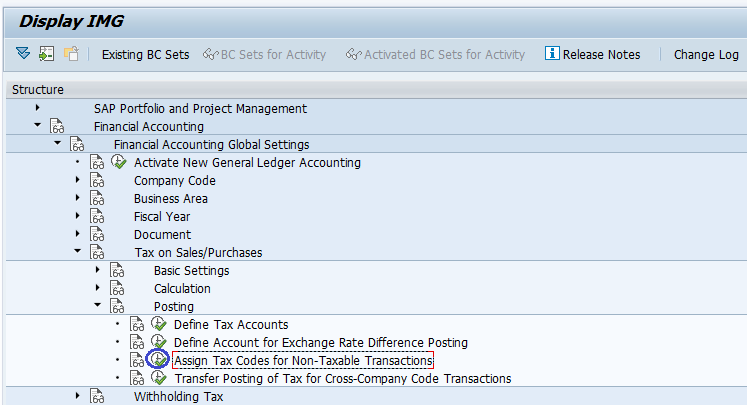The height and width of the screenshot is (405, 747).
Task: Open documentation for Assign Tax Codes for Non-Taxable Transactions
Action: (x=137, y=361)
